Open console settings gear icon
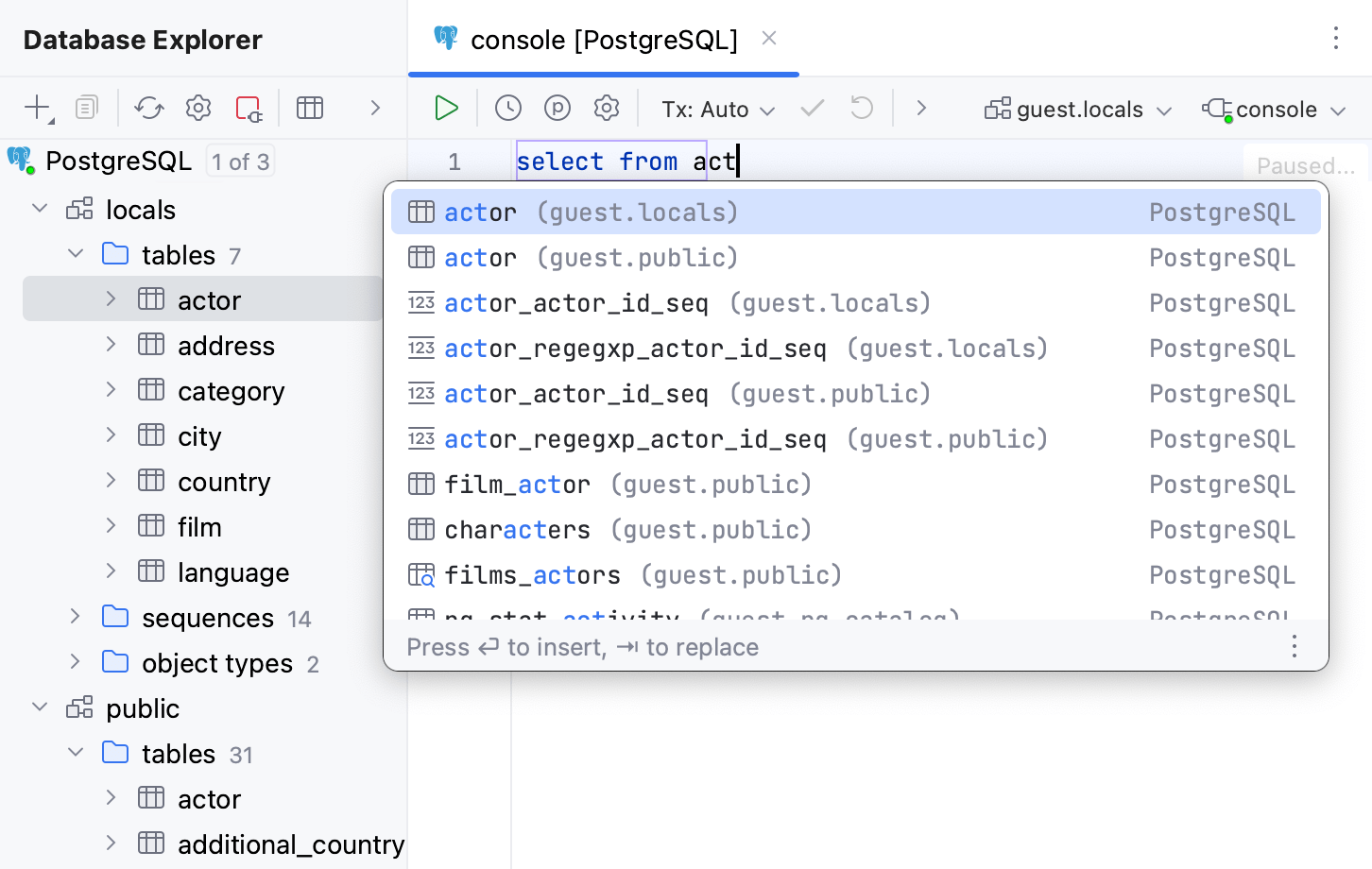Image resolution: width=1372 pixels, height=869 pixels. click(607, 109)
